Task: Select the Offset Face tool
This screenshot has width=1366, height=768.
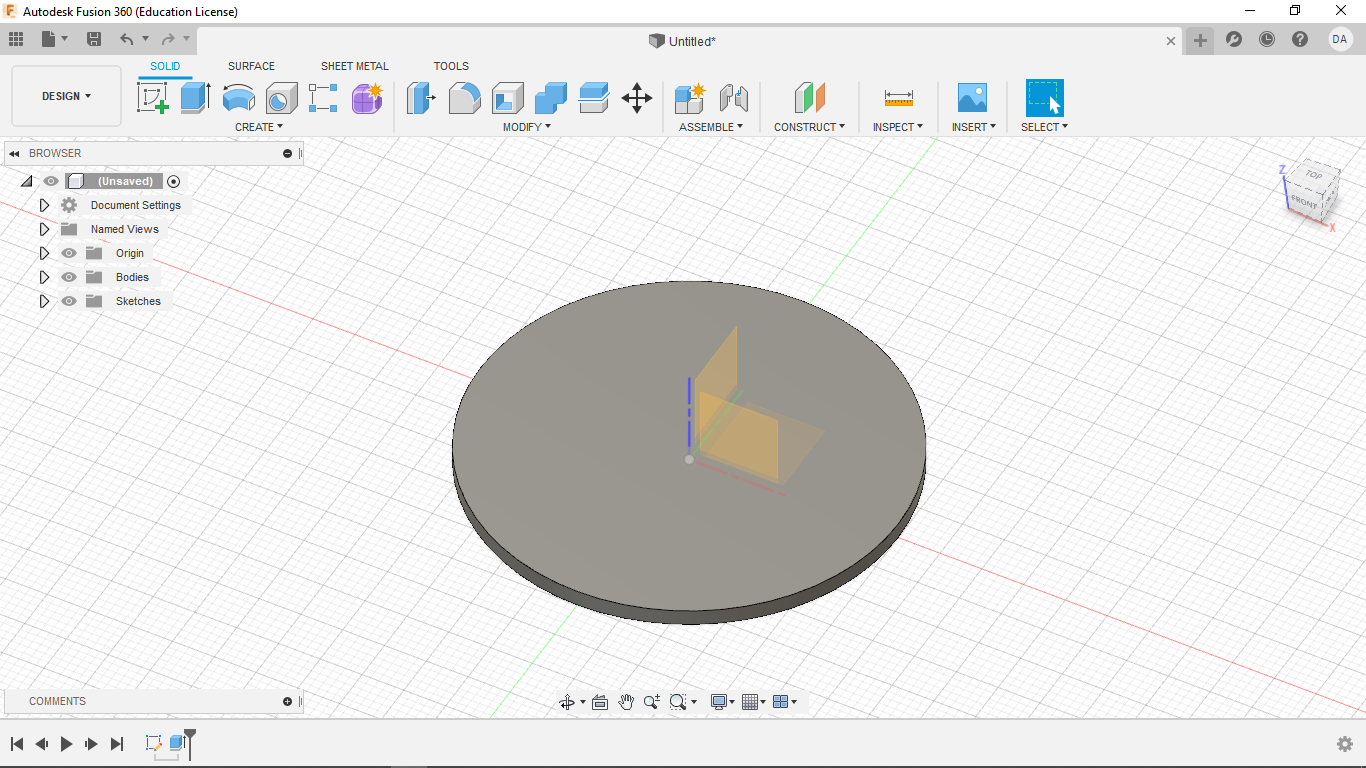Action: tap(594, 98)
